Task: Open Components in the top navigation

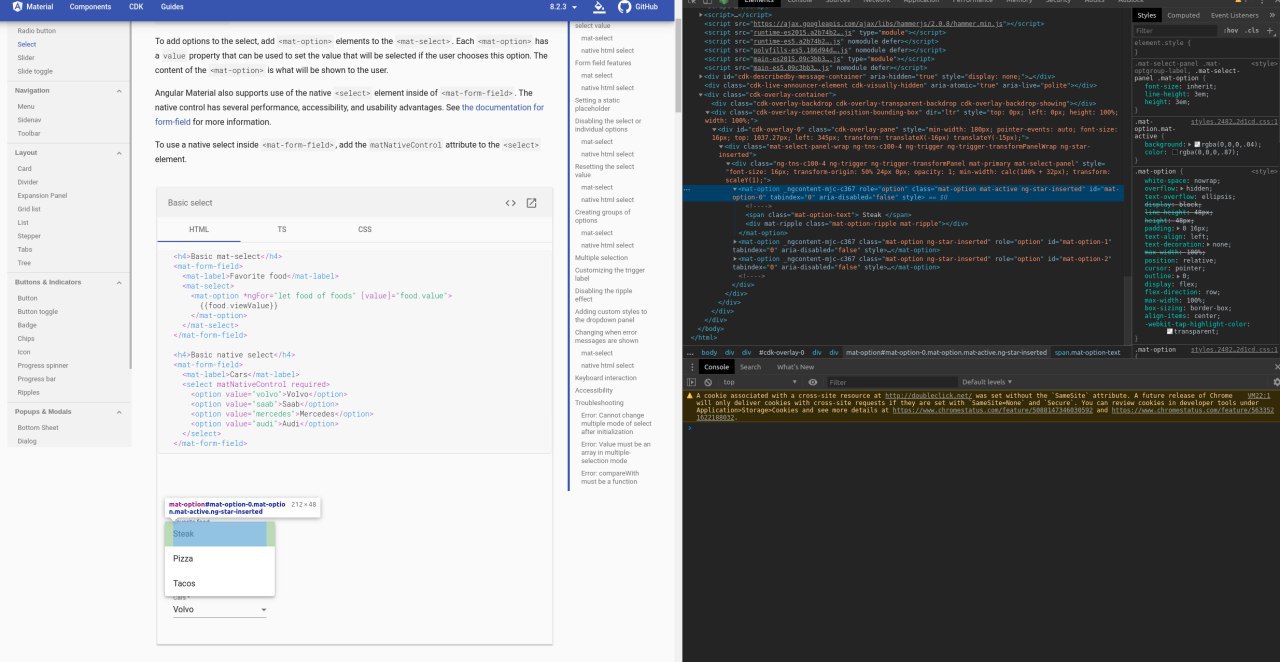Action: click(x=91, y=6)
